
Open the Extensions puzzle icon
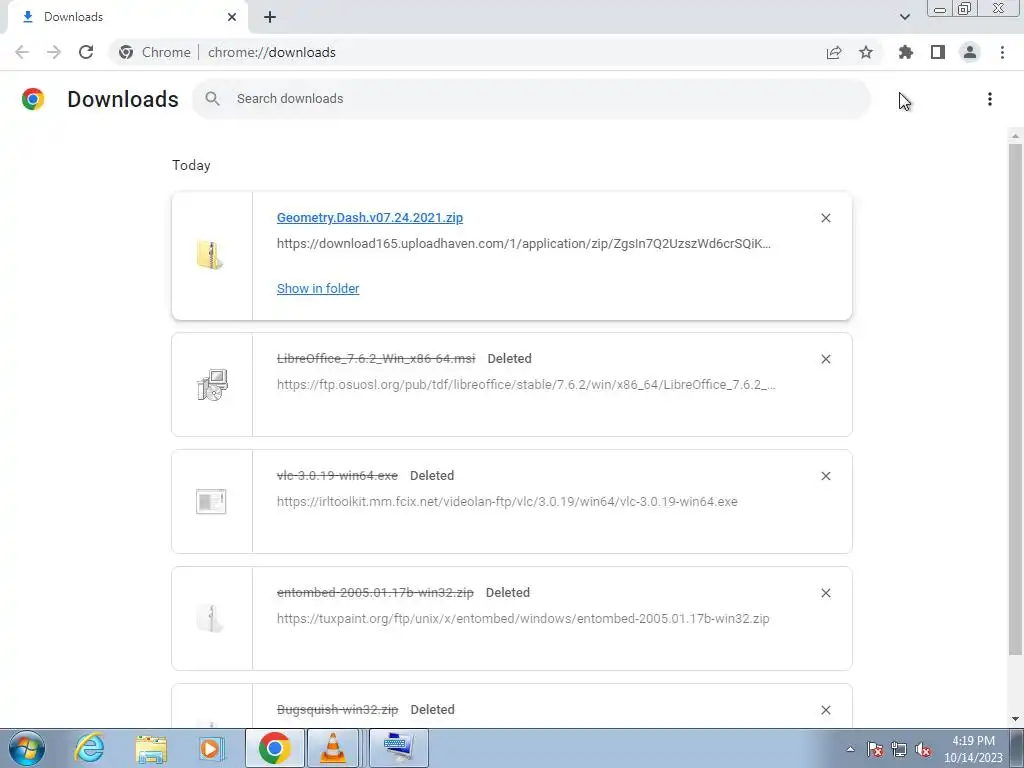coord(906,52)
